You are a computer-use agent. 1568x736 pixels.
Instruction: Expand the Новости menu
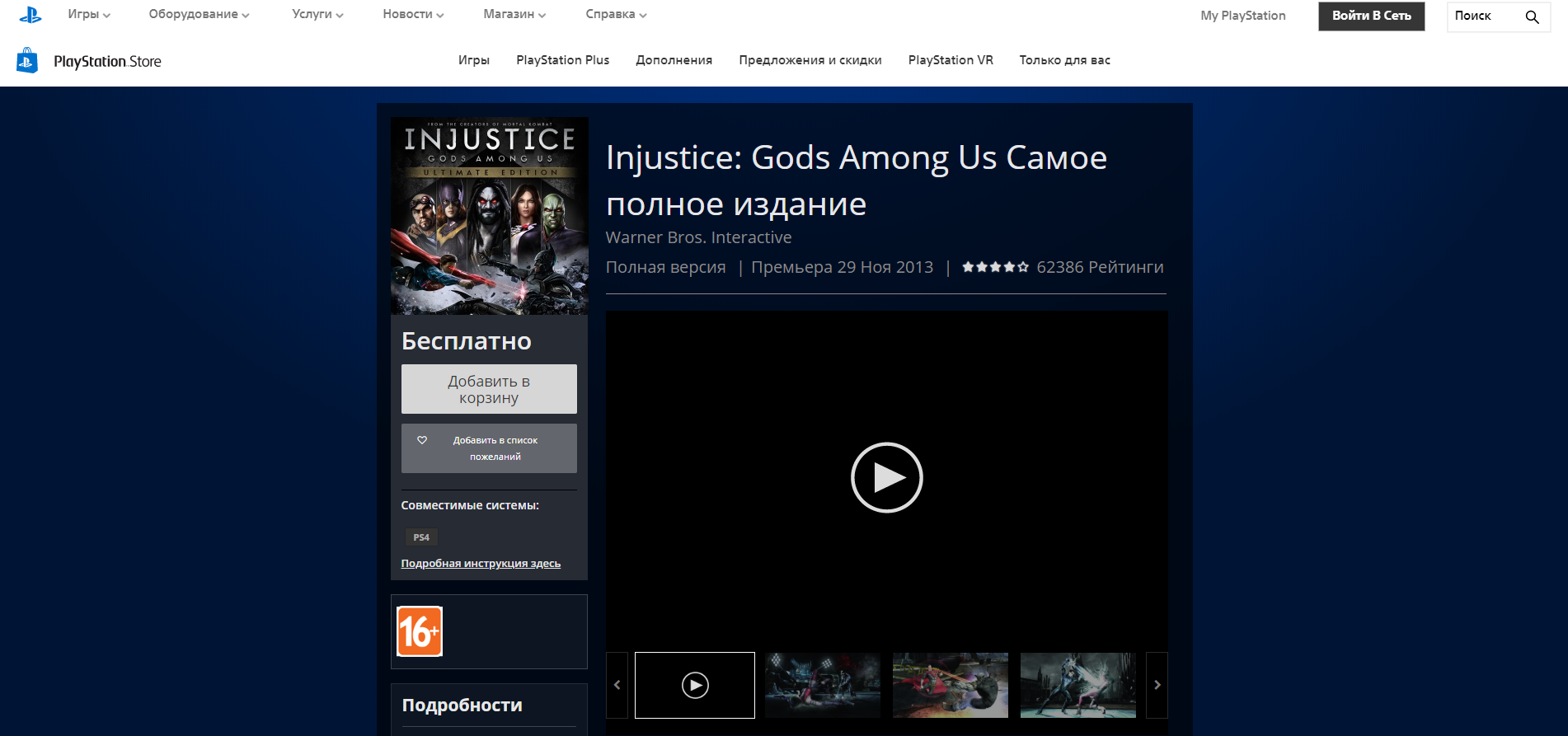(x=413, y=14)
